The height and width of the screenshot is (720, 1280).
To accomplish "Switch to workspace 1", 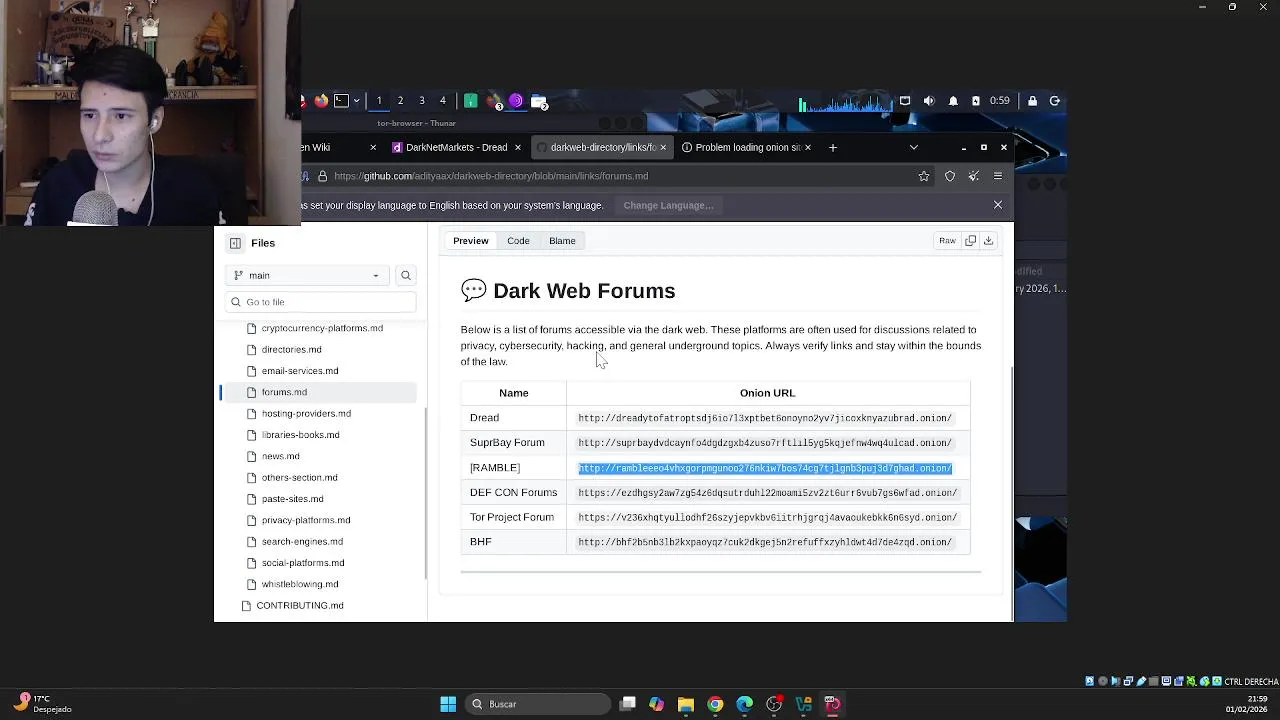I will coord(379,101).
